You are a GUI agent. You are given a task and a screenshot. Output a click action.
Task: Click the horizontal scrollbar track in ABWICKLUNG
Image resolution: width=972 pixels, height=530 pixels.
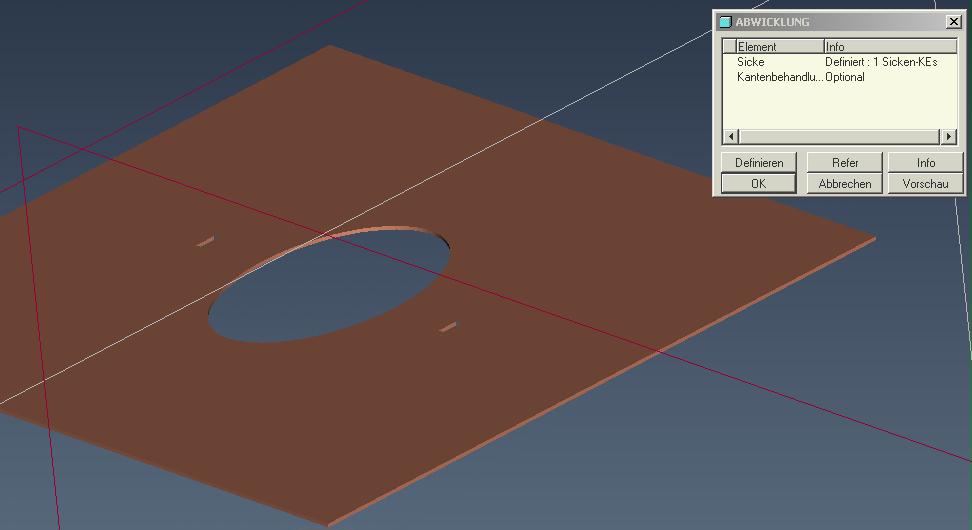839,136
